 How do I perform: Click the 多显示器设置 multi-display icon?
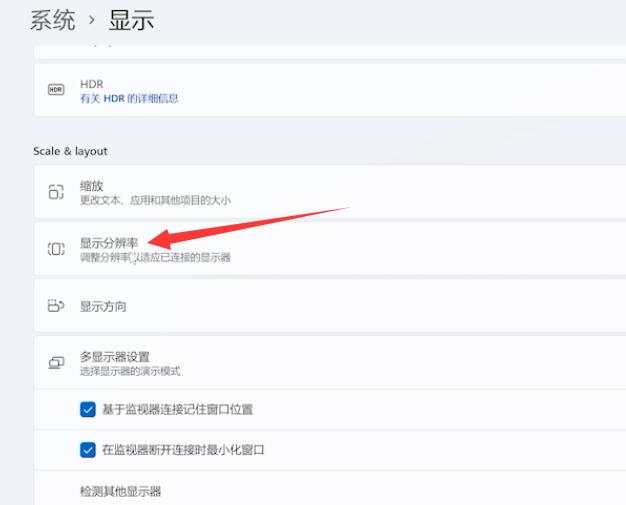coord(56,363)
